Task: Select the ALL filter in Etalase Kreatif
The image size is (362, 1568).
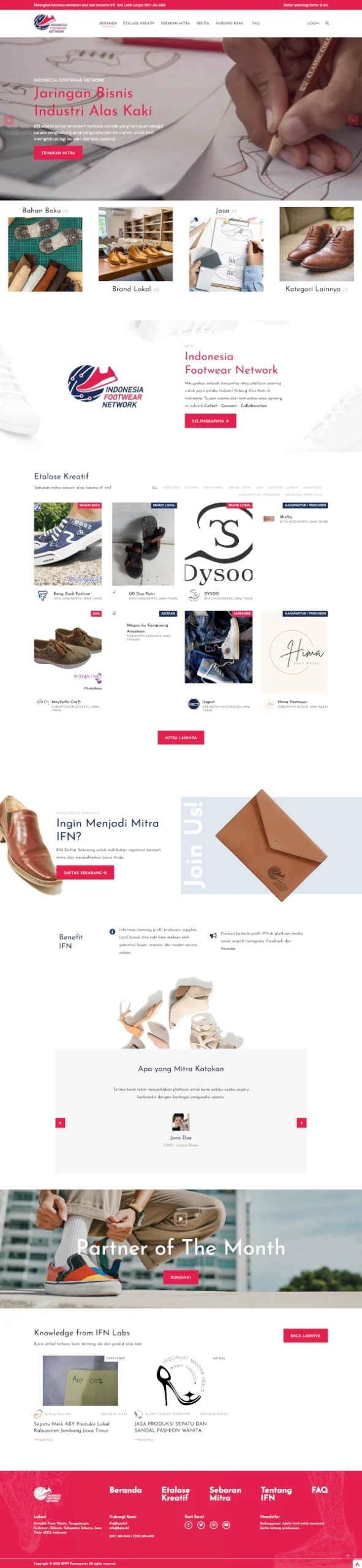Action: (x=155, y=488)
